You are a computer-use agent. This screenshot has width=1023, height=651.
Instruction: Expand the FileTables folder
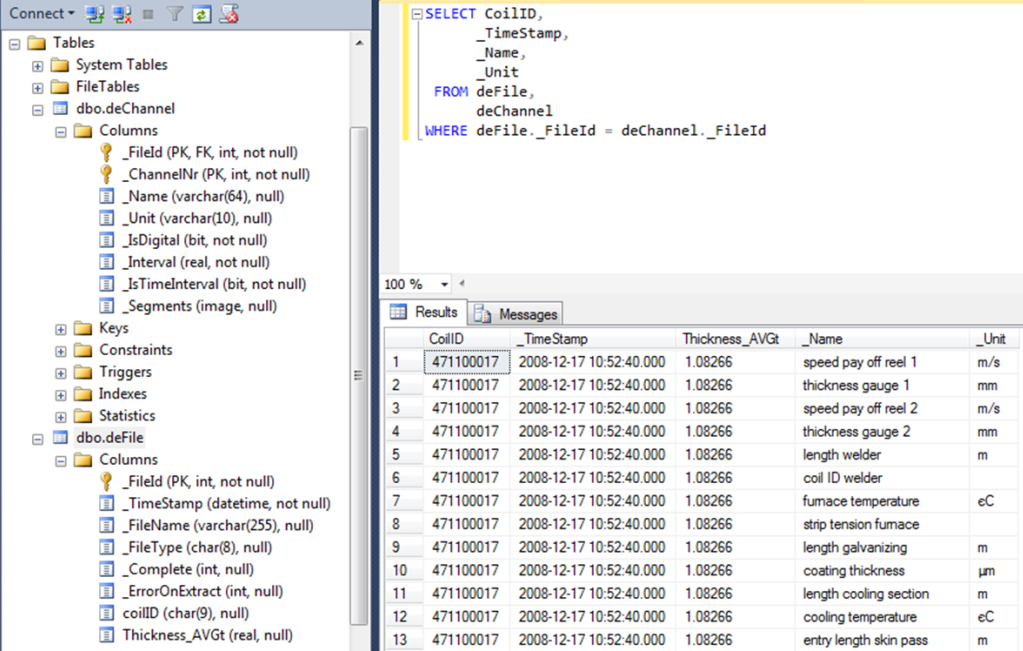point(38,88)
